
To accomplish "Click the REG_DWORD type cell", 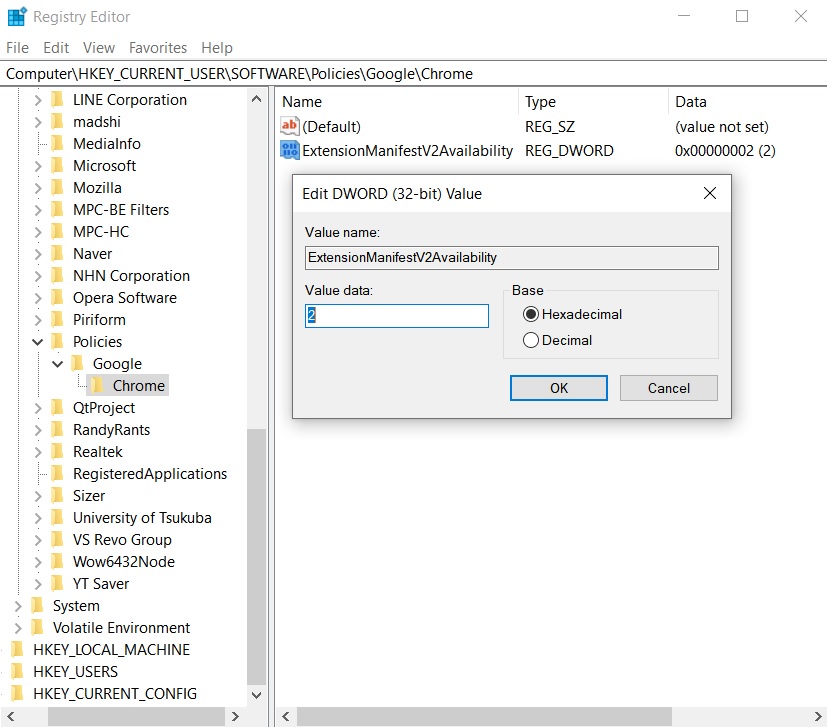I will [569, 151].
